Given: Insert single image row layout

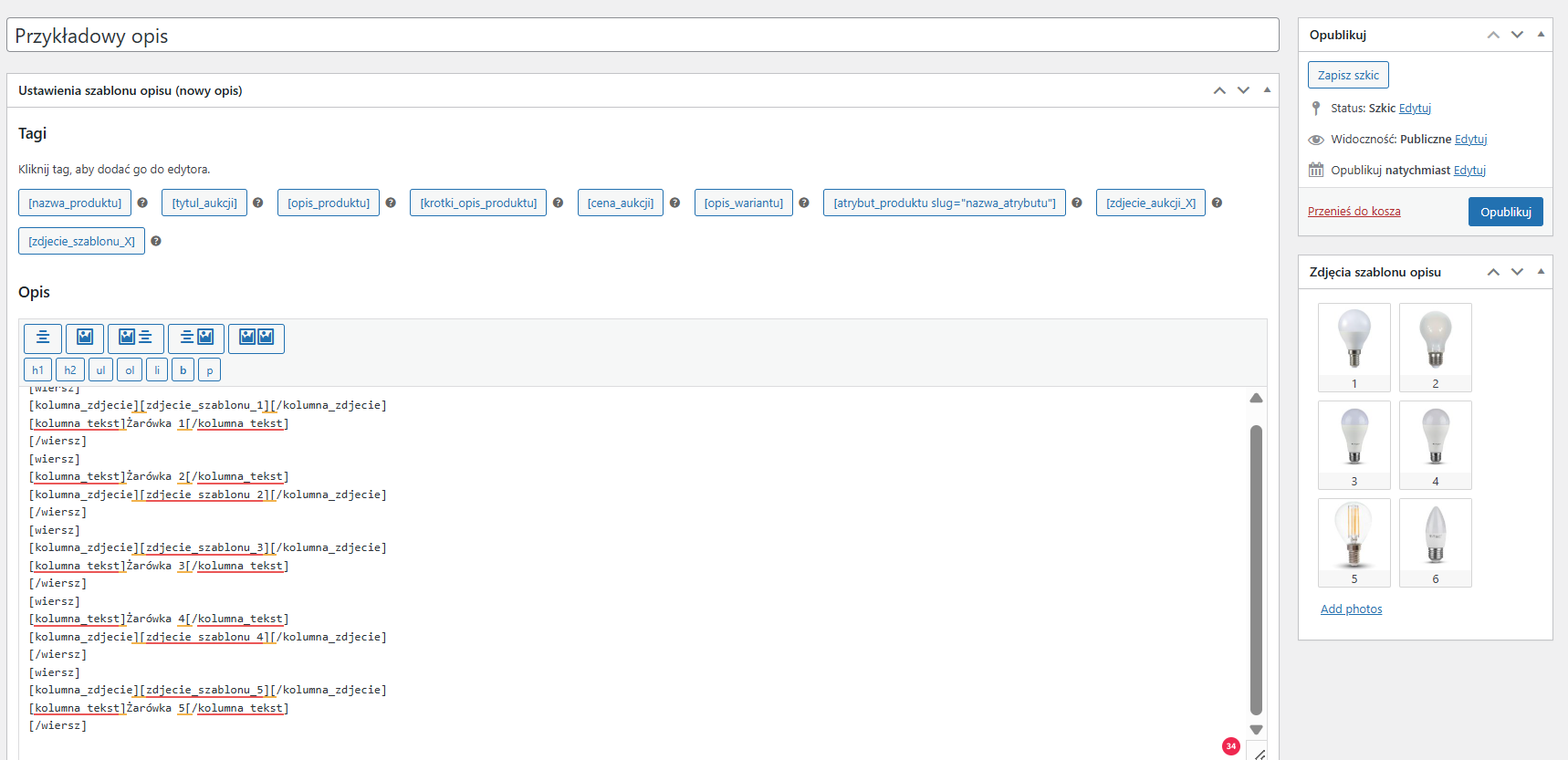Looking at the screenshot, I should [x=85, y=338].
